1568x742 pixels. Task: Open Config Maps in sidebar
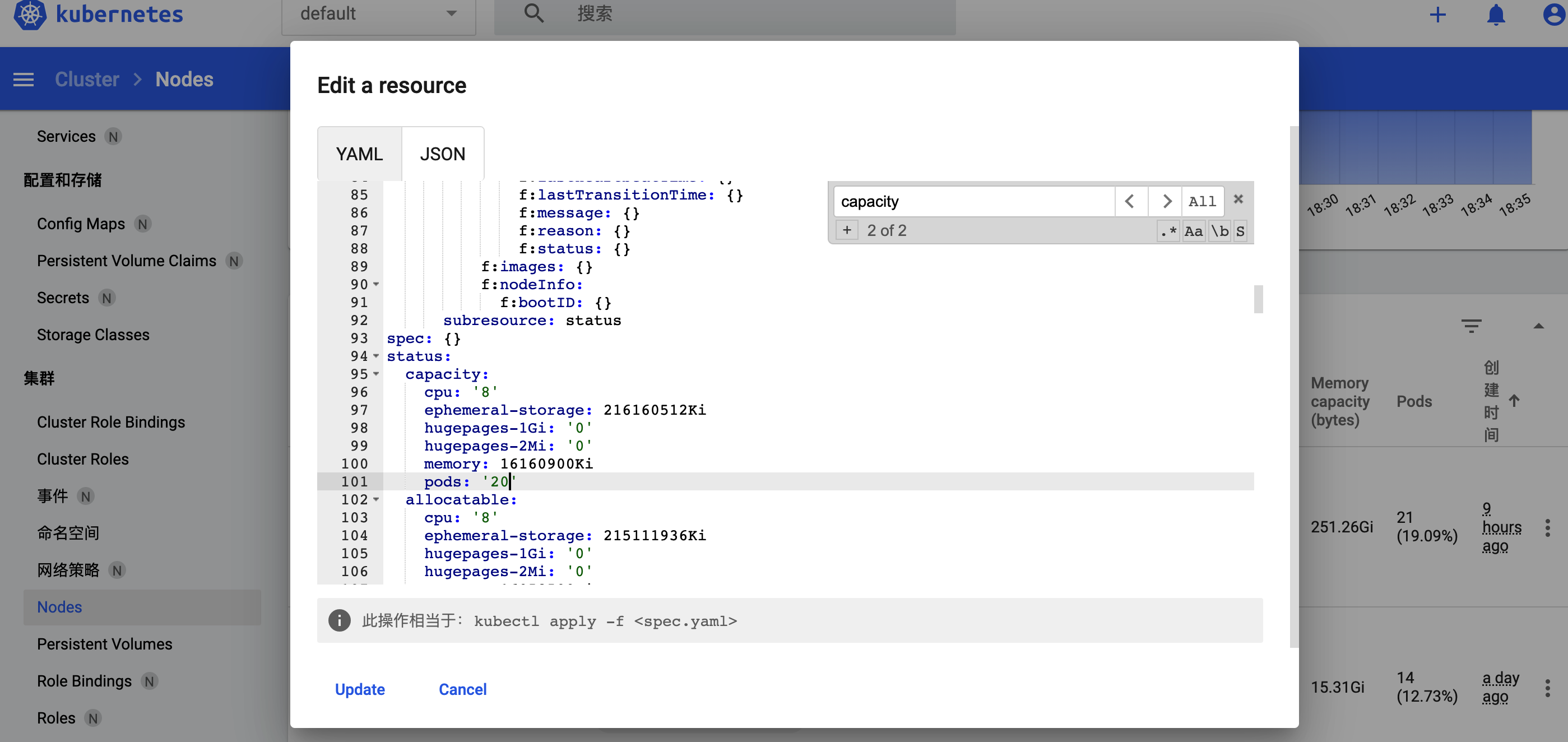click(x=80, y=224)
